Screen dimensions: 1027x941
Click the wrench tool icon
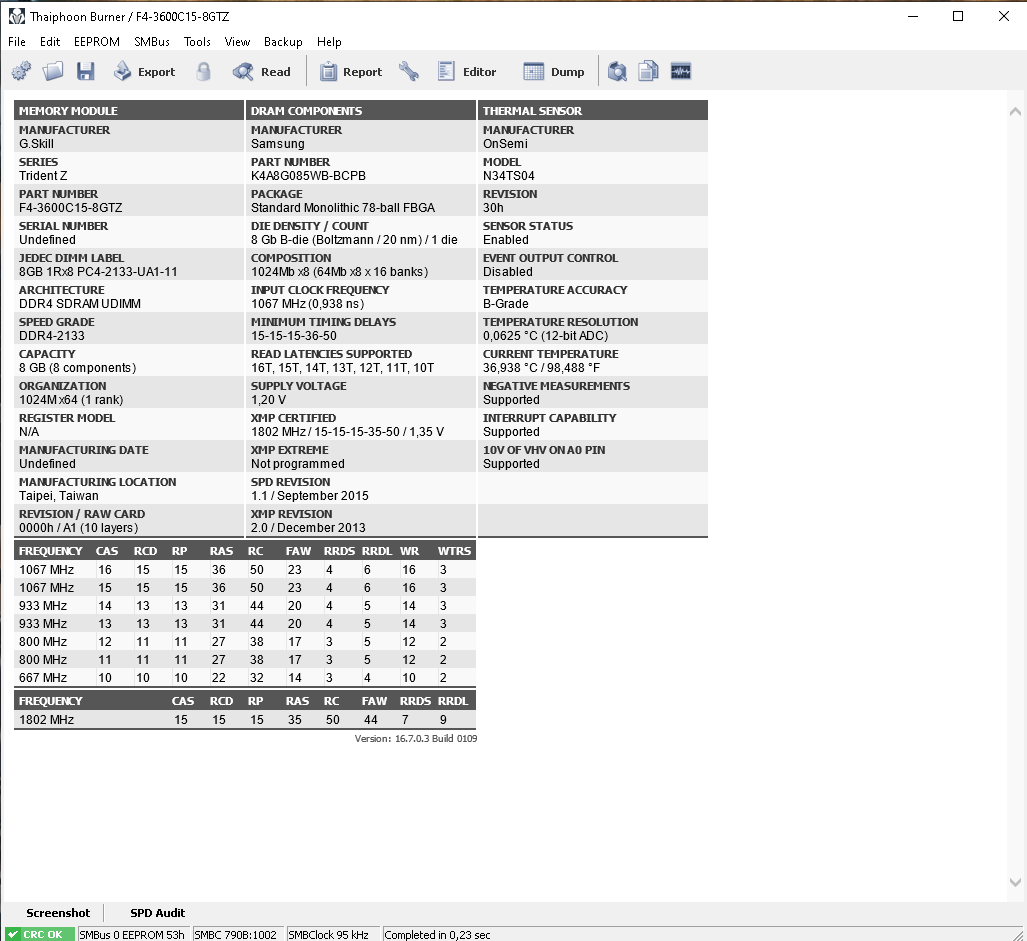click(x=409, y=71)
